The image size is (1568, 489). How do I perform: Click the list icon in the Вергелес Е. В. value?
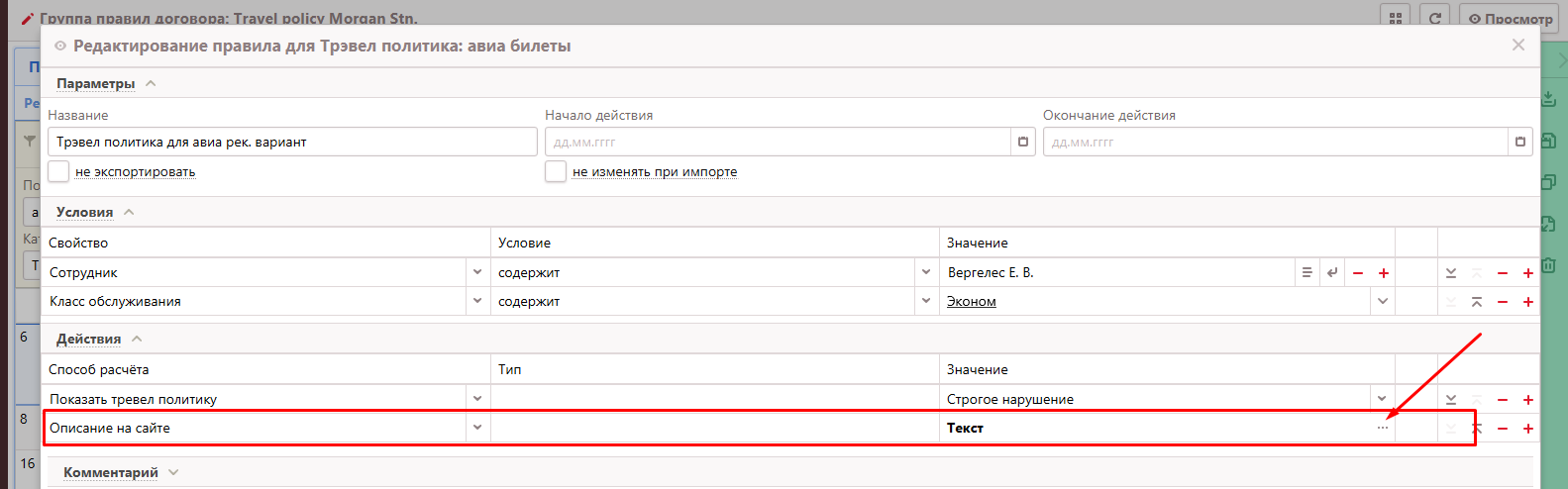click(x=1307, y=273)
